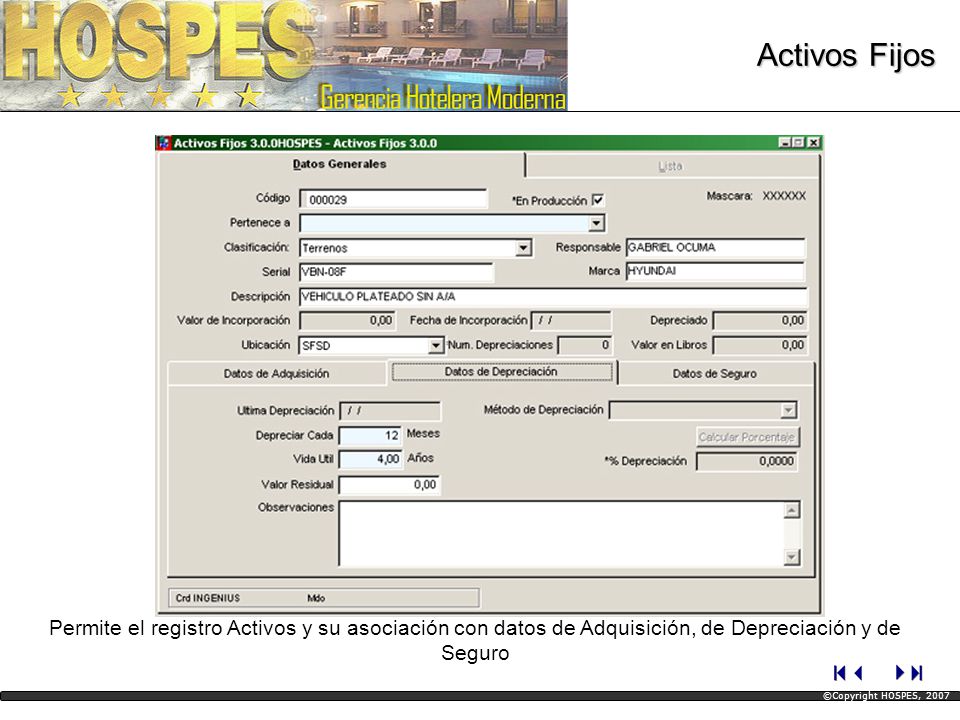Image resolution: width=960 pixels, height=720 pixels.
Task: Click the Mdo status bar text
Action: [316, 598]
